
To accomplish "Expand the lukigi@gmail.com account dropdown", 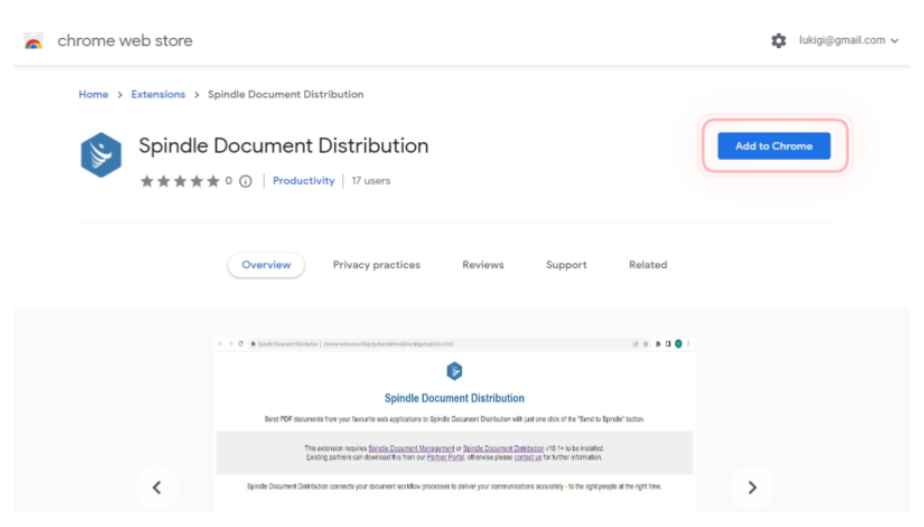I will 848,41.
